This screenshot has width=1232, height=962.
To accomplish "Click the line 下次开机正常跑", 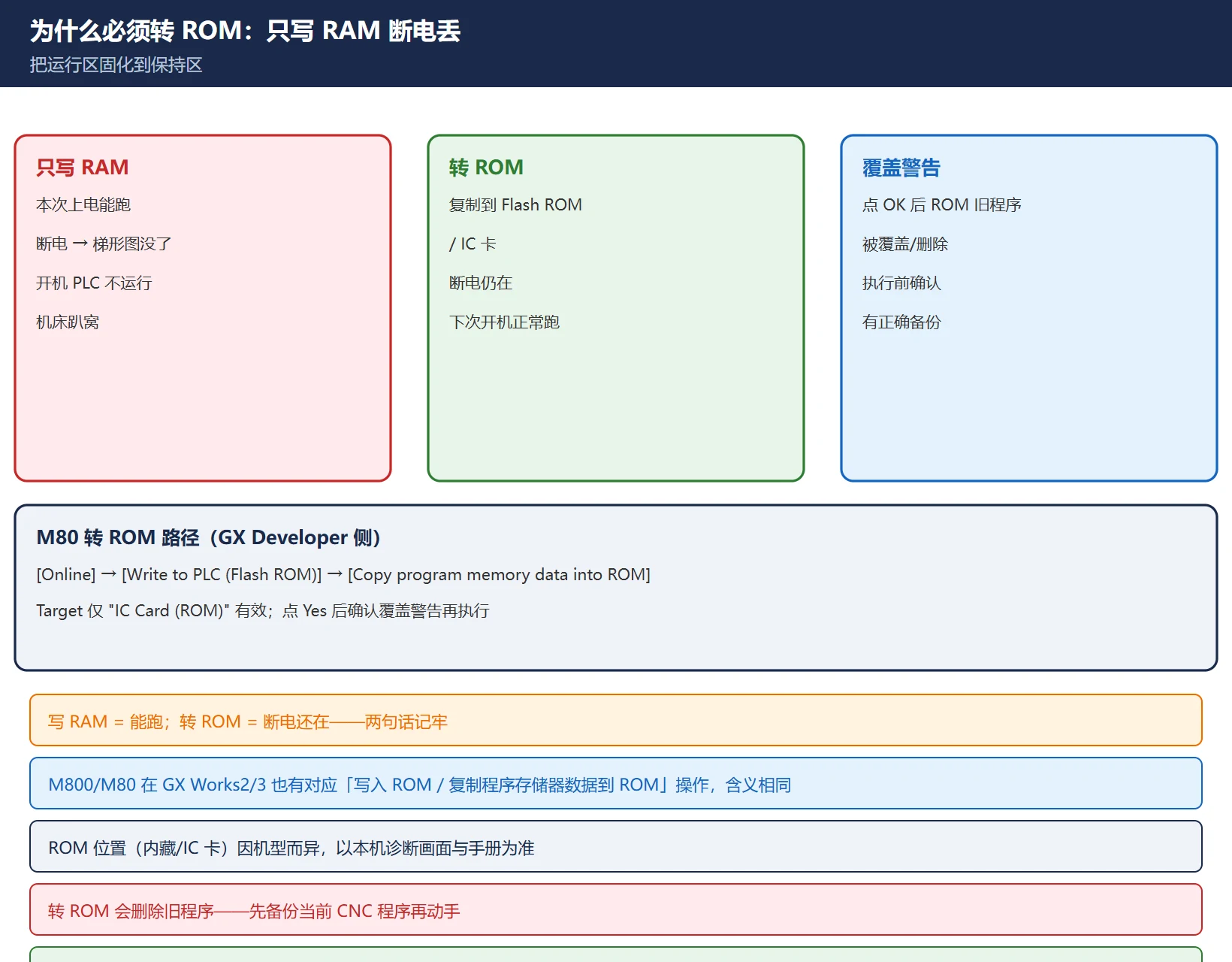I will coord(504,322).
